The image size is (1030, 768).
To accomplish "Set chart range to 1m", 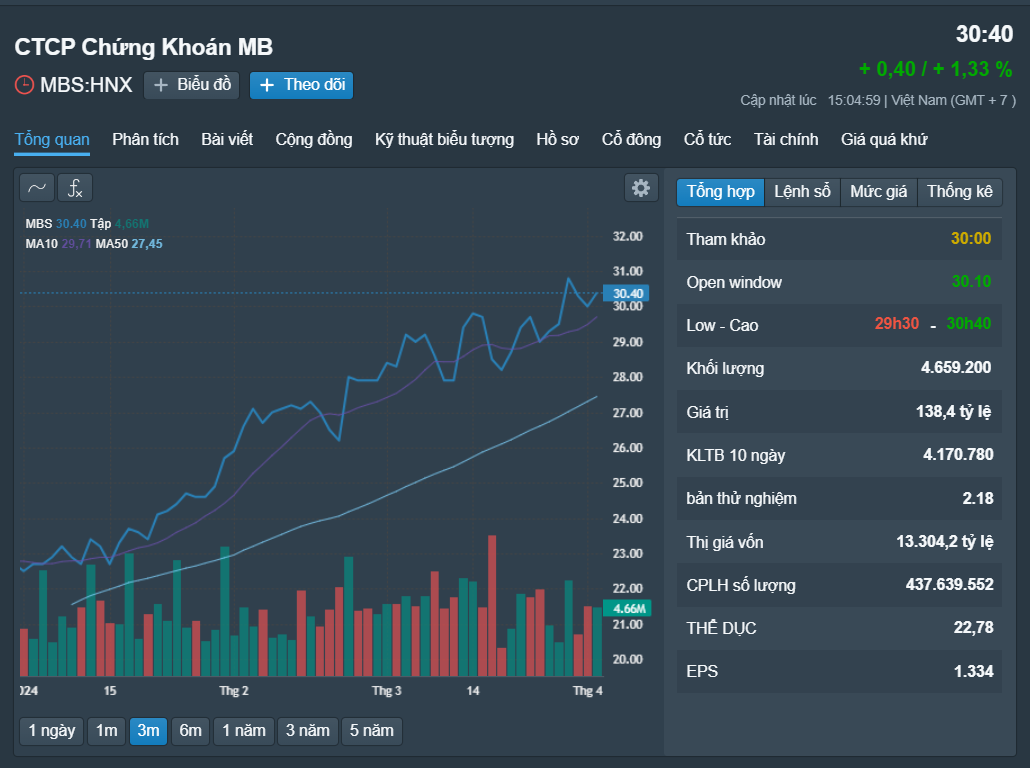I will [106, 731].
